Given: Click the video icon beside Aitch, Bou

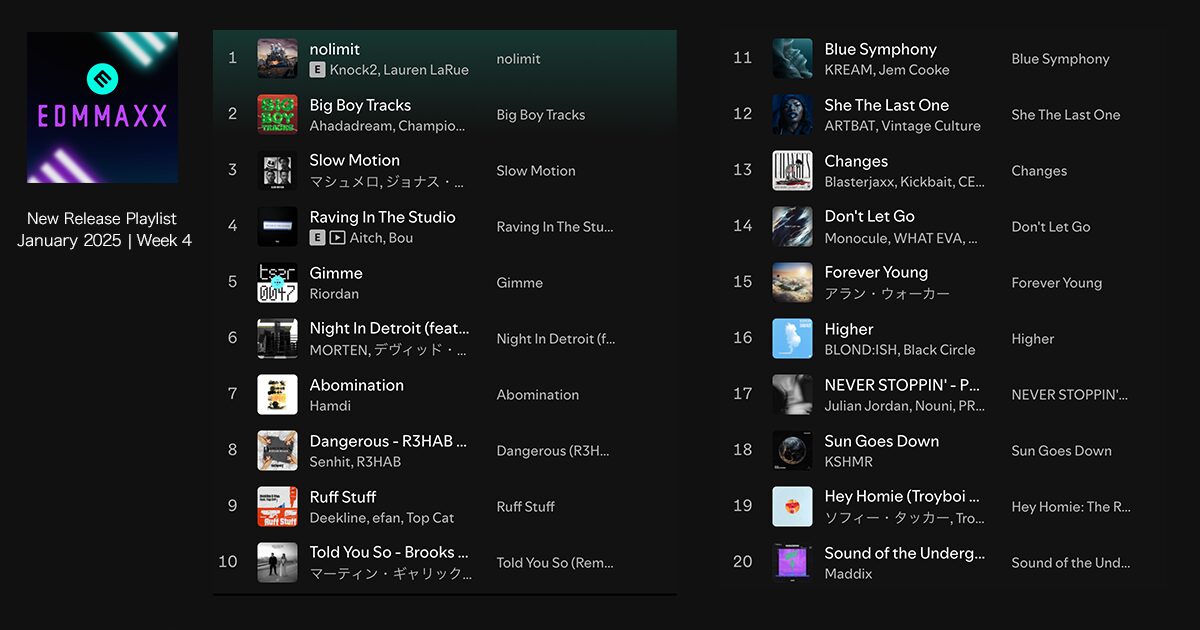Looking at the screenshot, I should (x=337, y=238).
